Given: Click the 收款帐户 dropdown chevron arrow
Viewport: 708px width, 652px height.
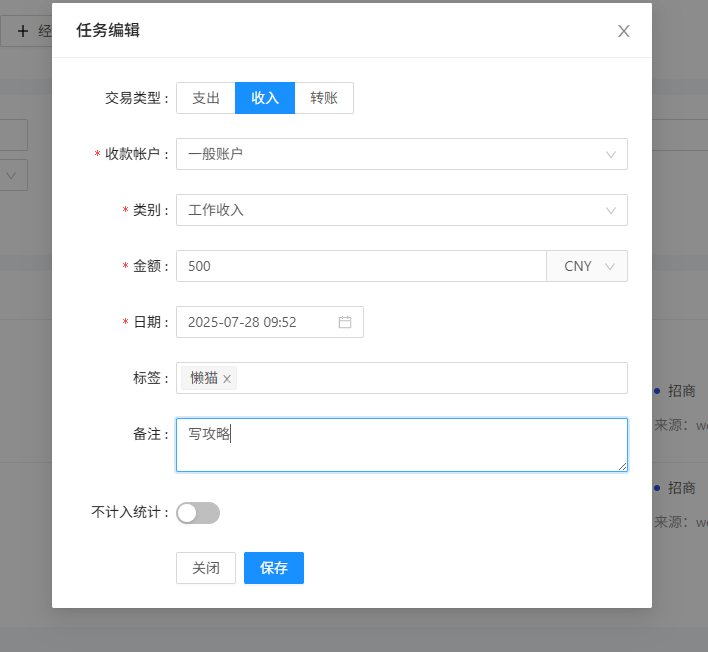Looking at the screenshot, I should [x=610, y=154].
